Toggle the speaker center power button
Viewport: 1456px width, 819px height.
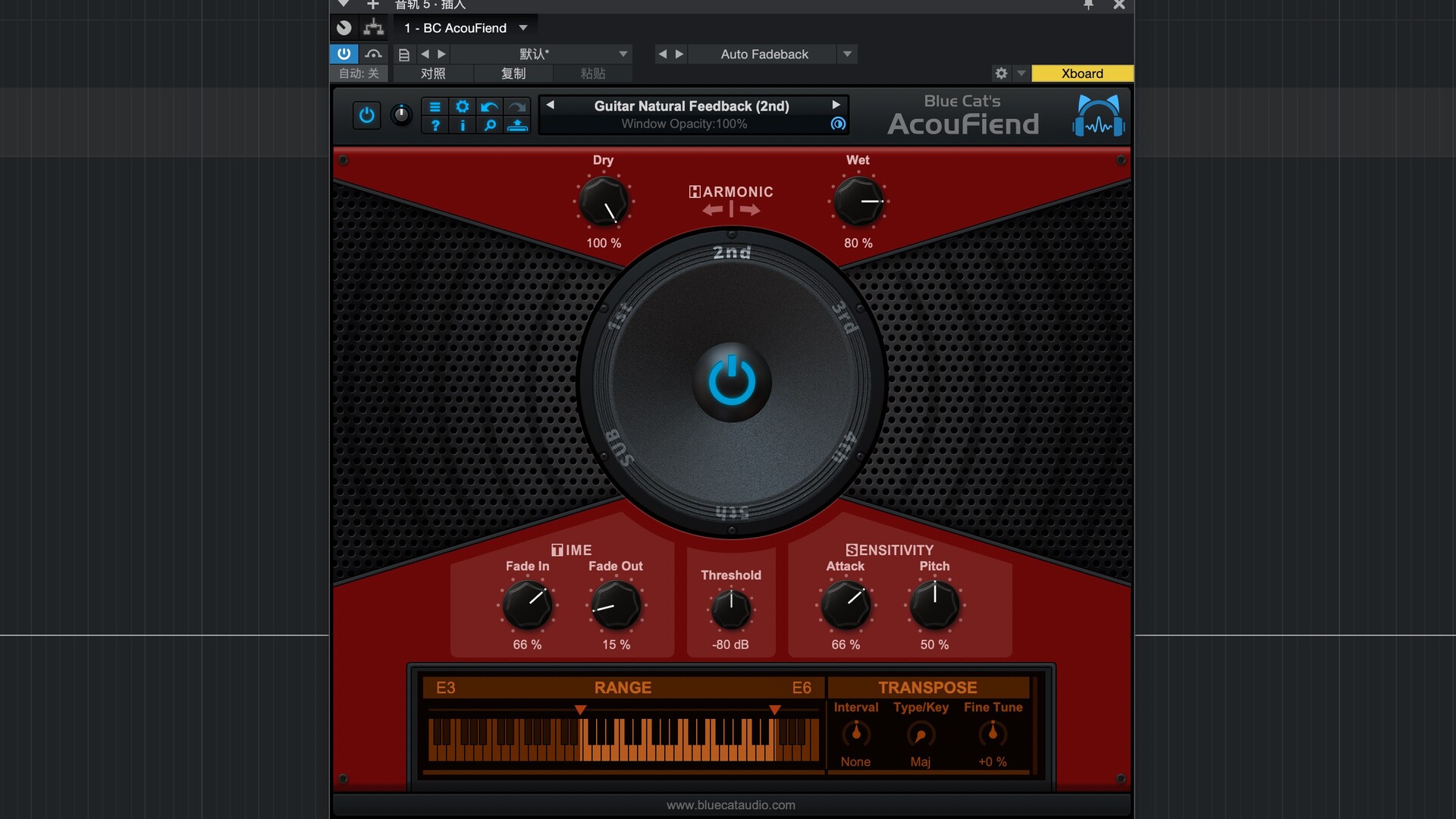click(x=731, y=381)
